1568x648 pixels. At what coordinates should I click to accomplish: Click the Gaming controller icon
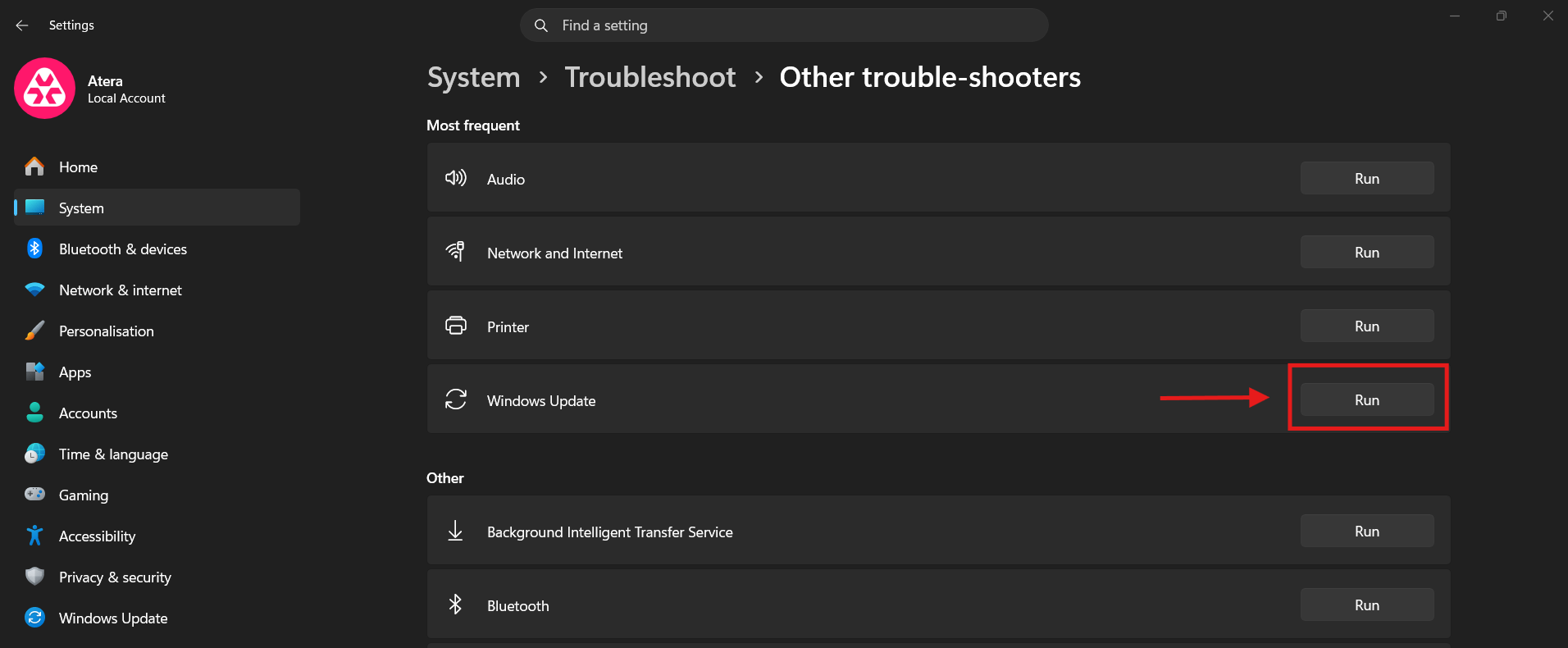[34, 494]
